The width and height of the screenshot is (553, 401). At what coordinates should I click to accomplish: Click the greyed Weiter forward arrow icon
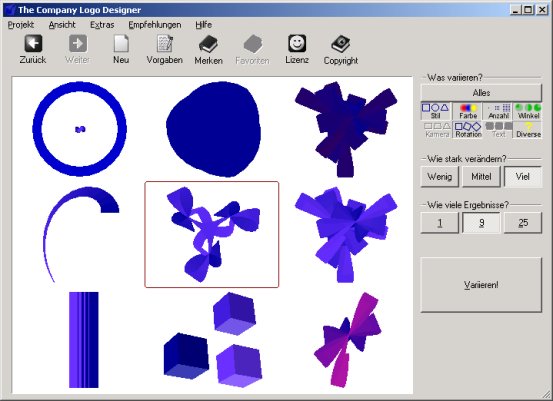[78, 43]
